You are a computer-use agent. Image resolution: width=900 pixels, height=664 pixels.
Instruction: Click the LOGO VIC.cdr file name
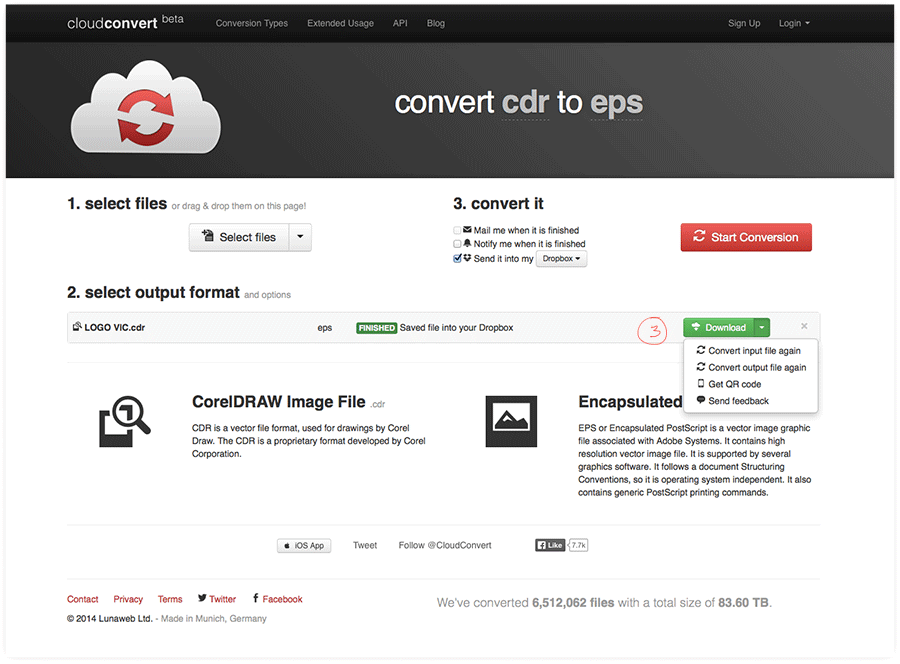pos(115,328)
